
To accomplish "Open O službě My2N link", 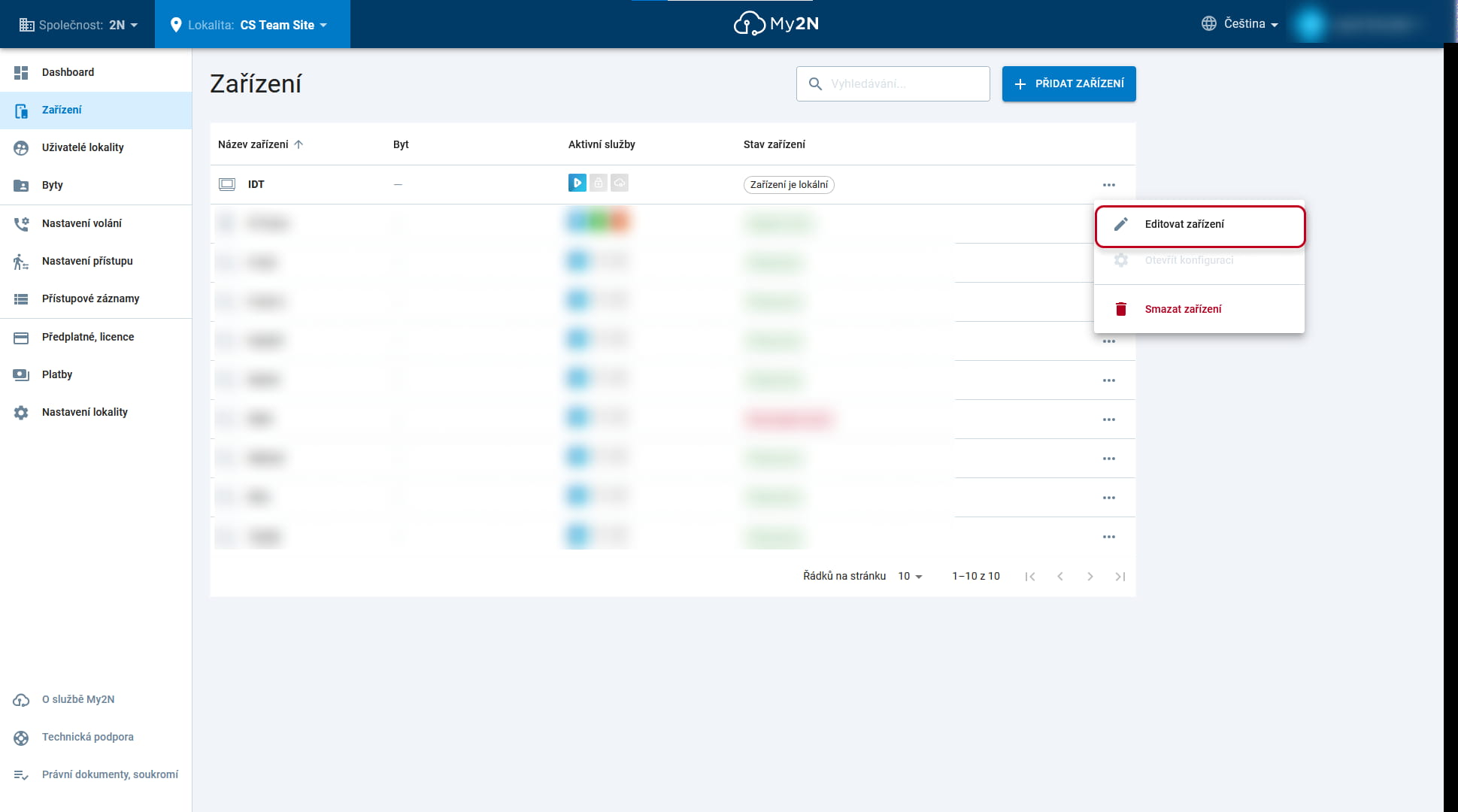I will click(95, 700).
